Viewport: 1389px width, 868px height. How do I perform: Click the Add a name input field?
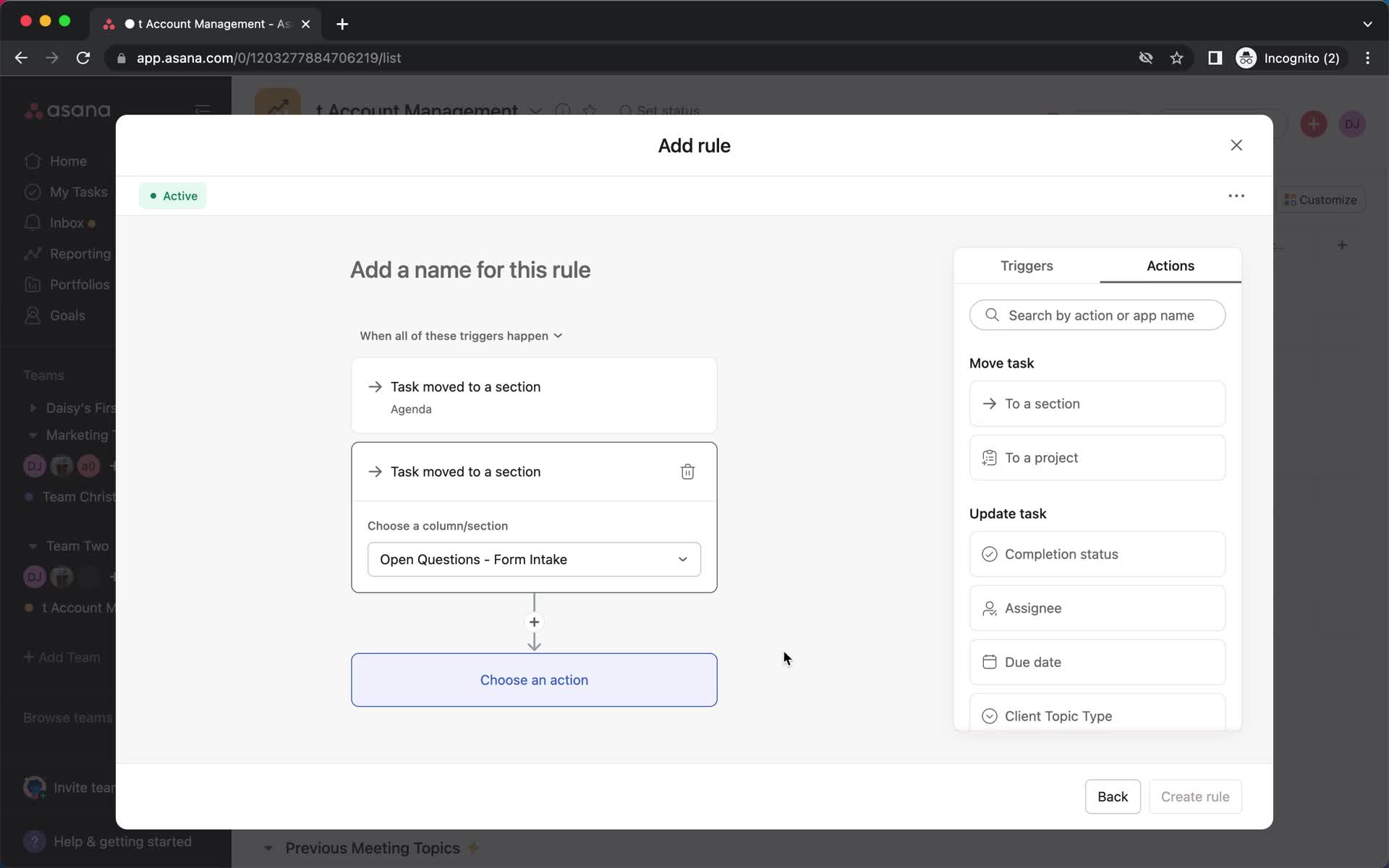[x=470, y=269]
